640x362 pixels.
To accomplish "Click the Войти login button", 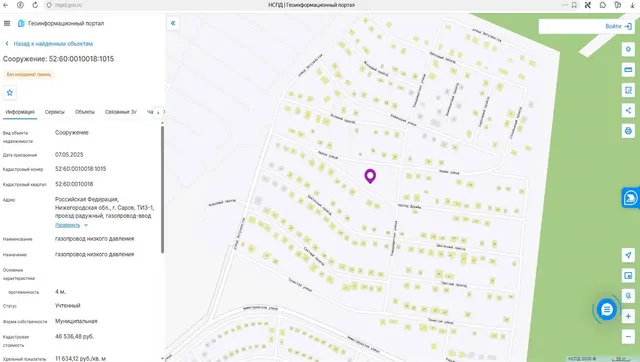I will pos(619,26).
